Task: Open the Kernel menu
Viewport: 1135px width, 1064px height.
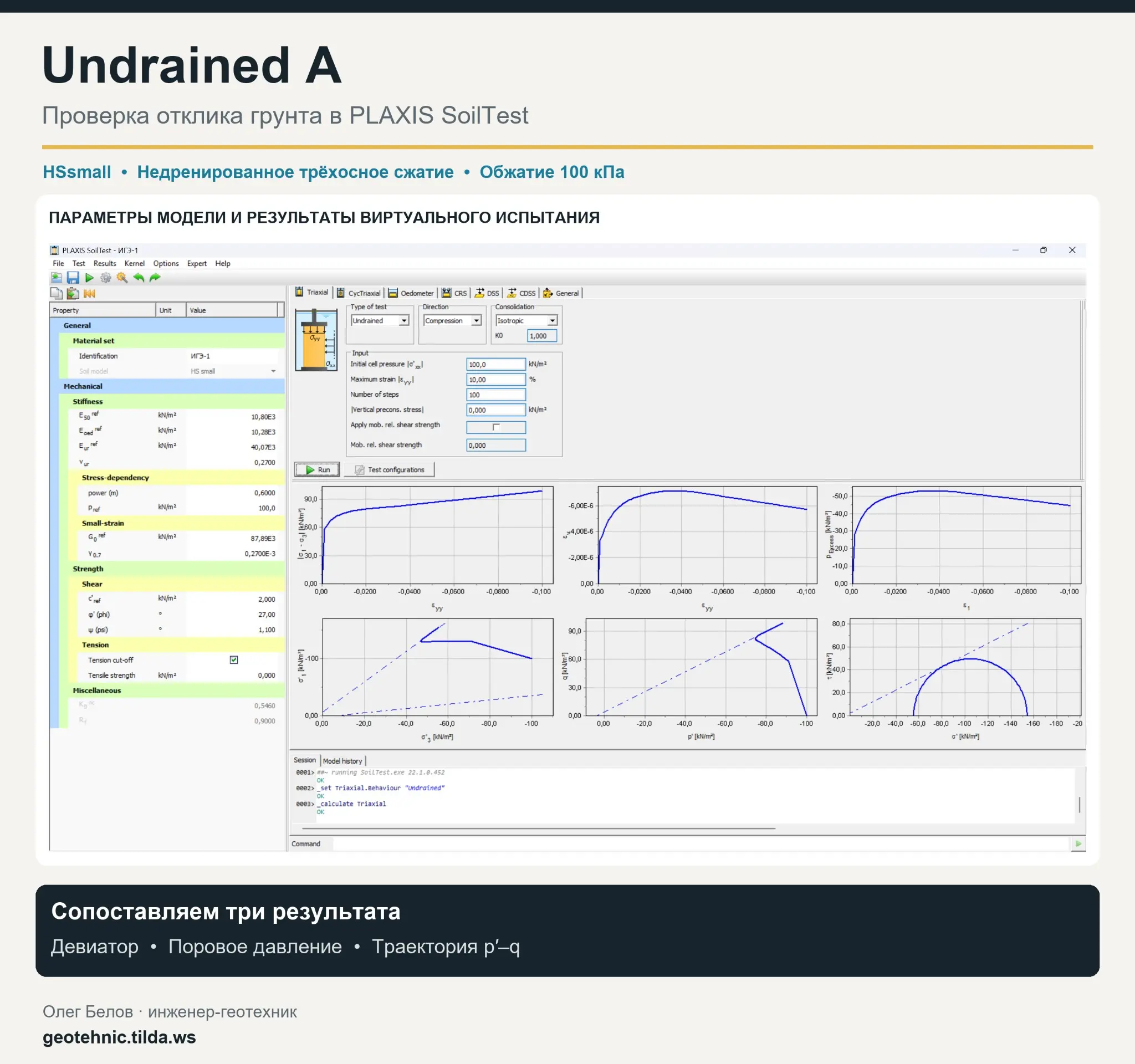Action: pyautogui.click(x=135, y=264)
